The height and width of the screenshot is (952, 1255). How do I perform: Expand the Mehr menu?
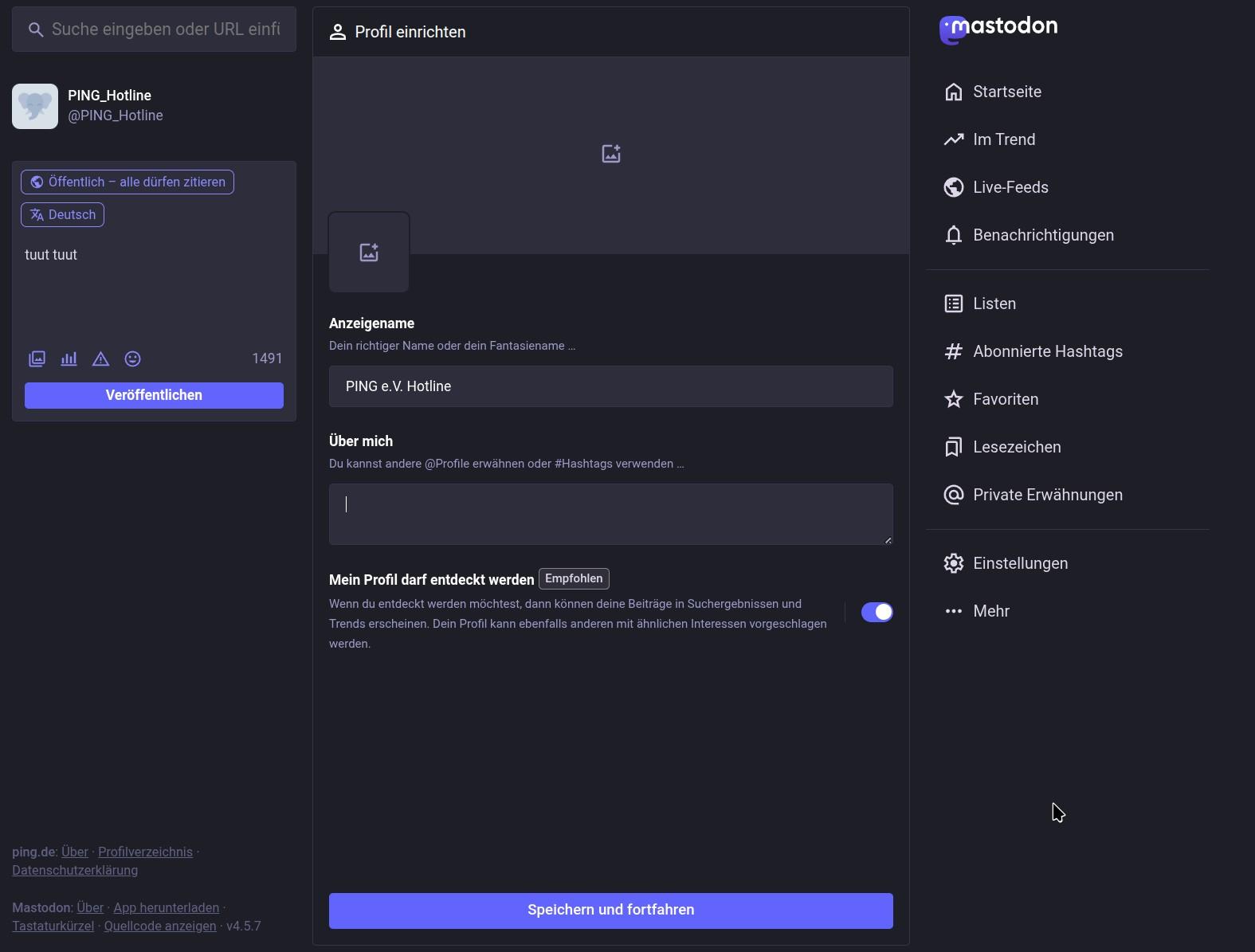990,611
